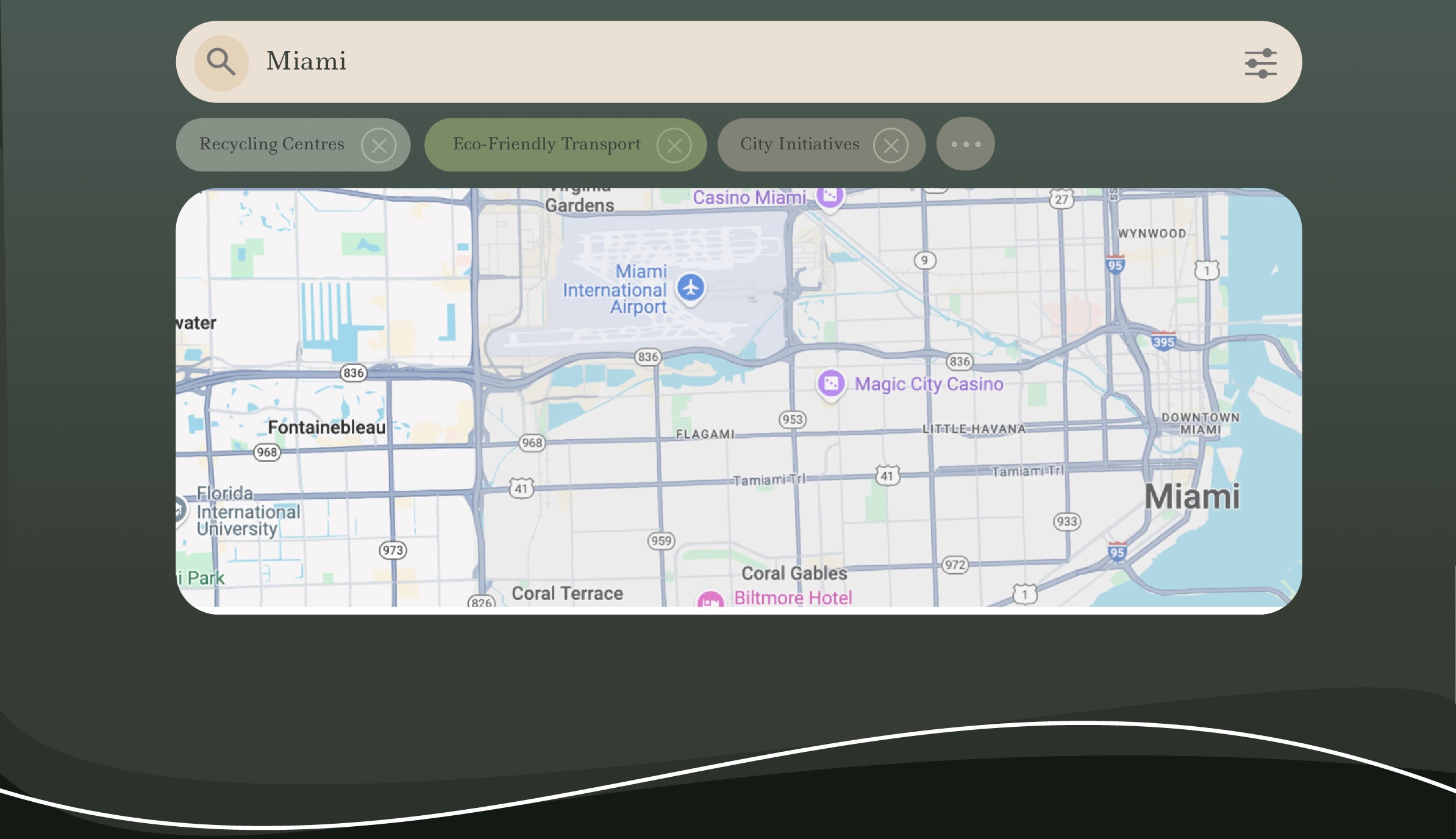Toggle the Eco-Friendly Transport filter

[x=546, y=145]
